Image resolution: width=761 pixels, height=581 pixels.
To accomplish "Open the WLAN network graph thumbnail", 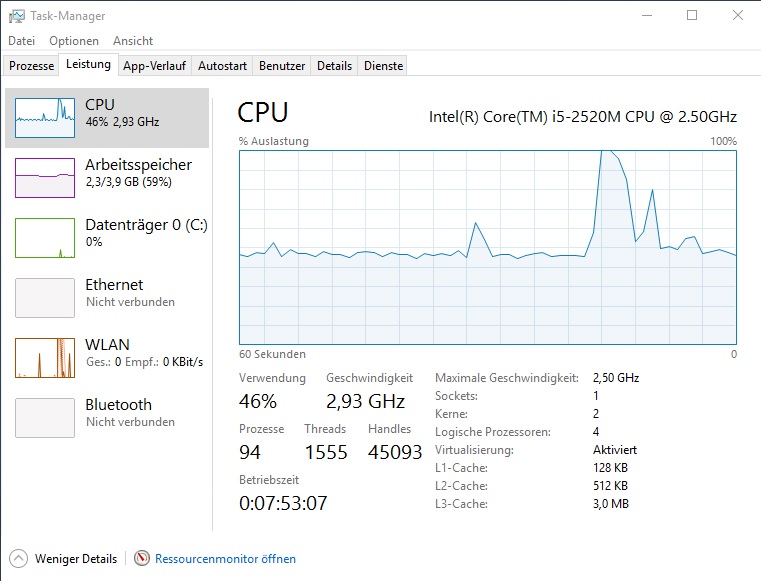I will [x=45, y=358].
